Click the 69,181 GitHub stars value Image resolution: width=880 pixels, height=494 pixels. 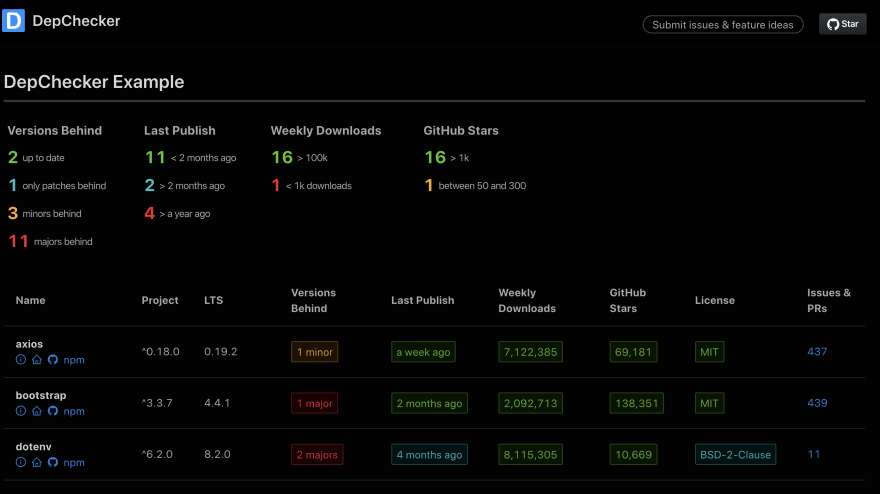[633, 352]
